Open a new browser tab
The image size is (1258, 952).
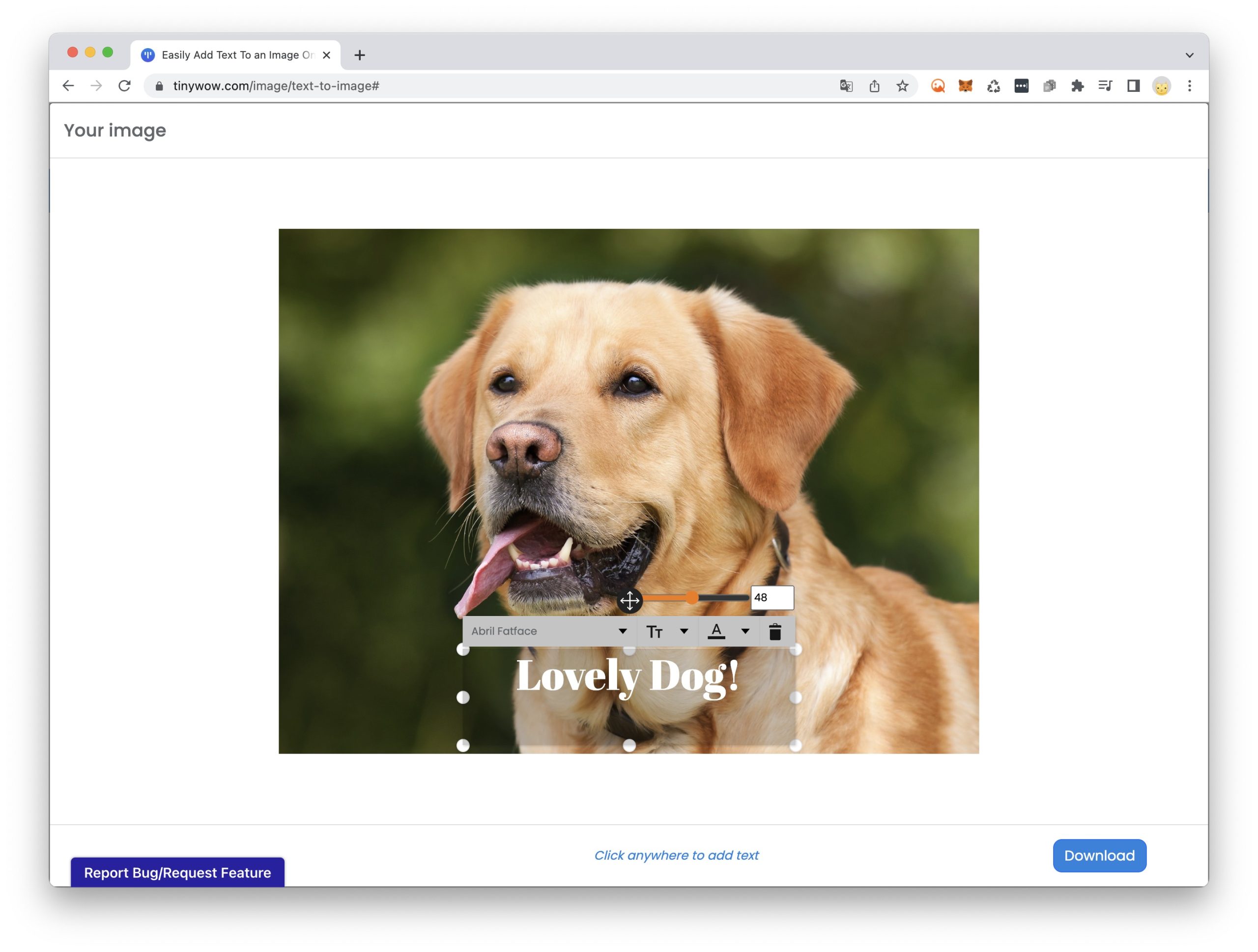[359, 55]
